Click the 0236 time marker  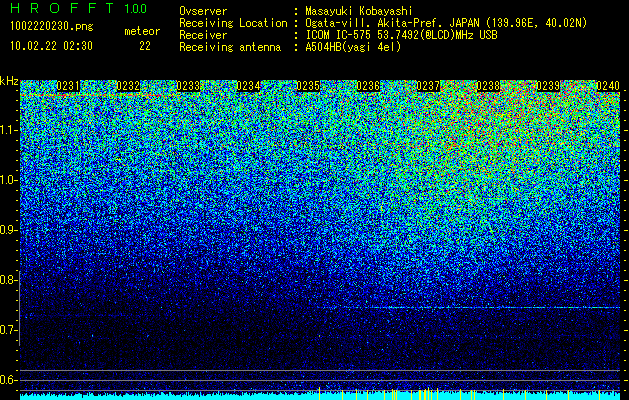coord(368,86)
